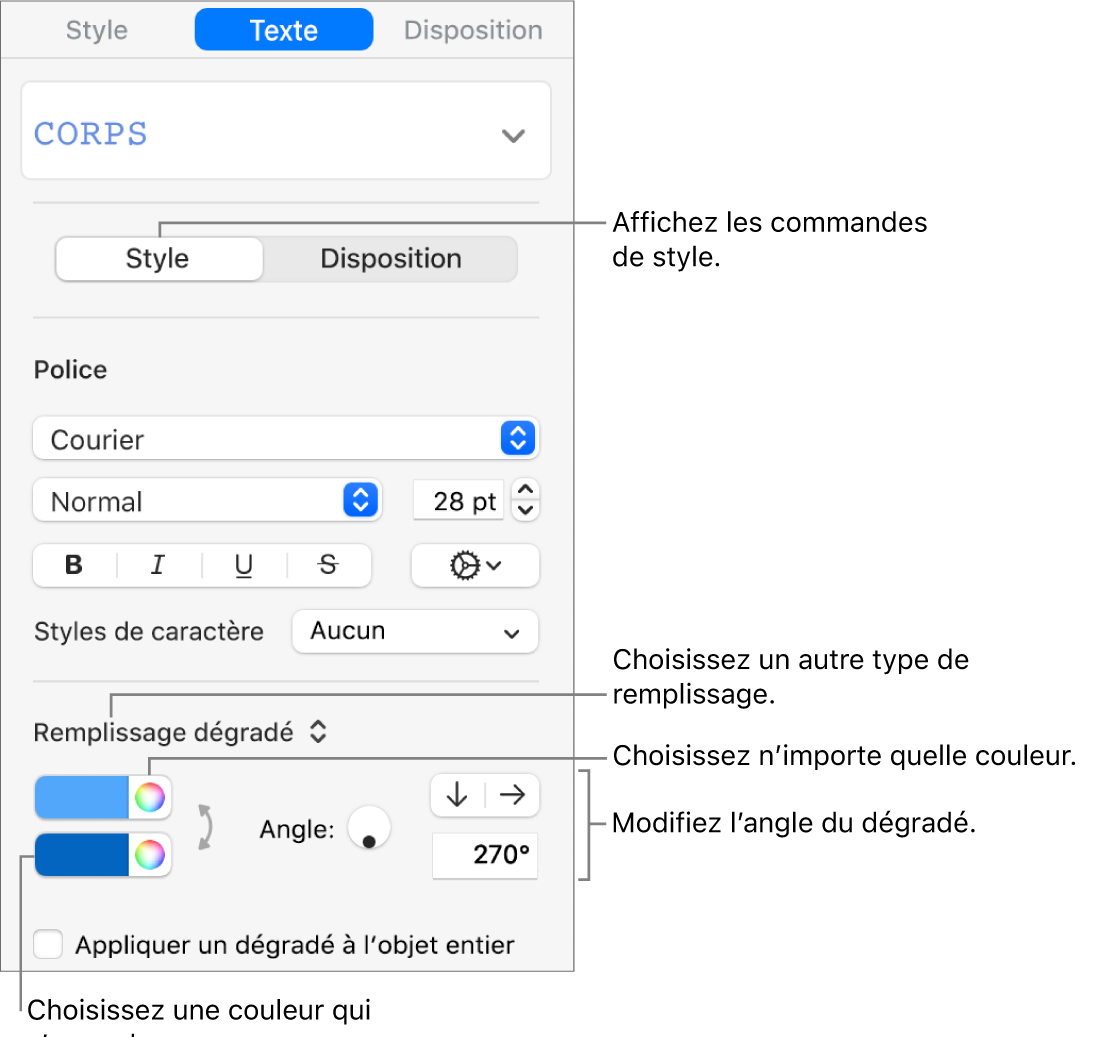Open Styles de caractère Aucun dropdown
This screenshot has height=1037, width=1093.
coord(415,632)
